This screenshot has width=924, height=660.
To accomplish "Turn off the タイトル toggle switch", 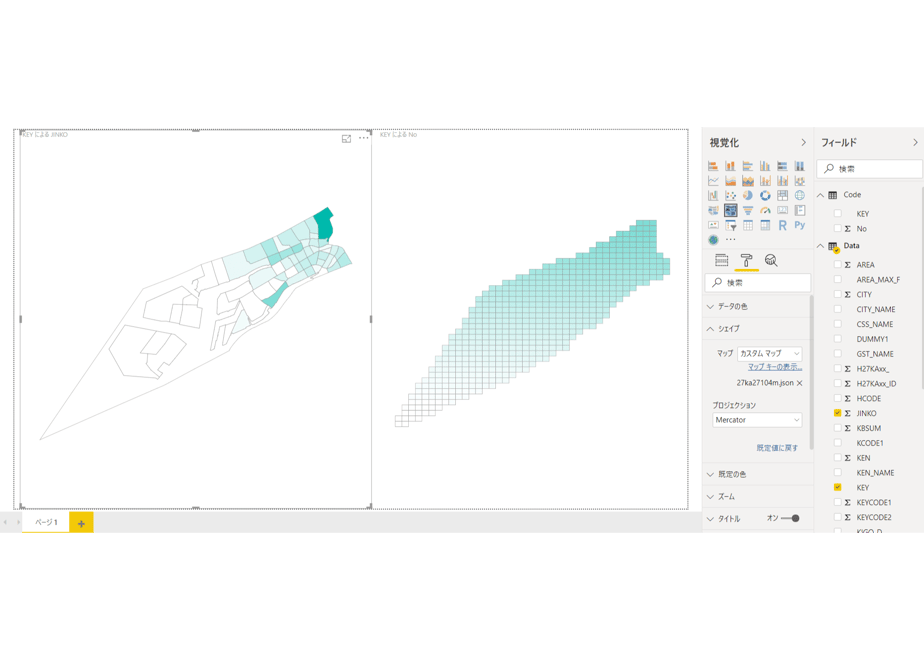I will [x=790, y=519].
